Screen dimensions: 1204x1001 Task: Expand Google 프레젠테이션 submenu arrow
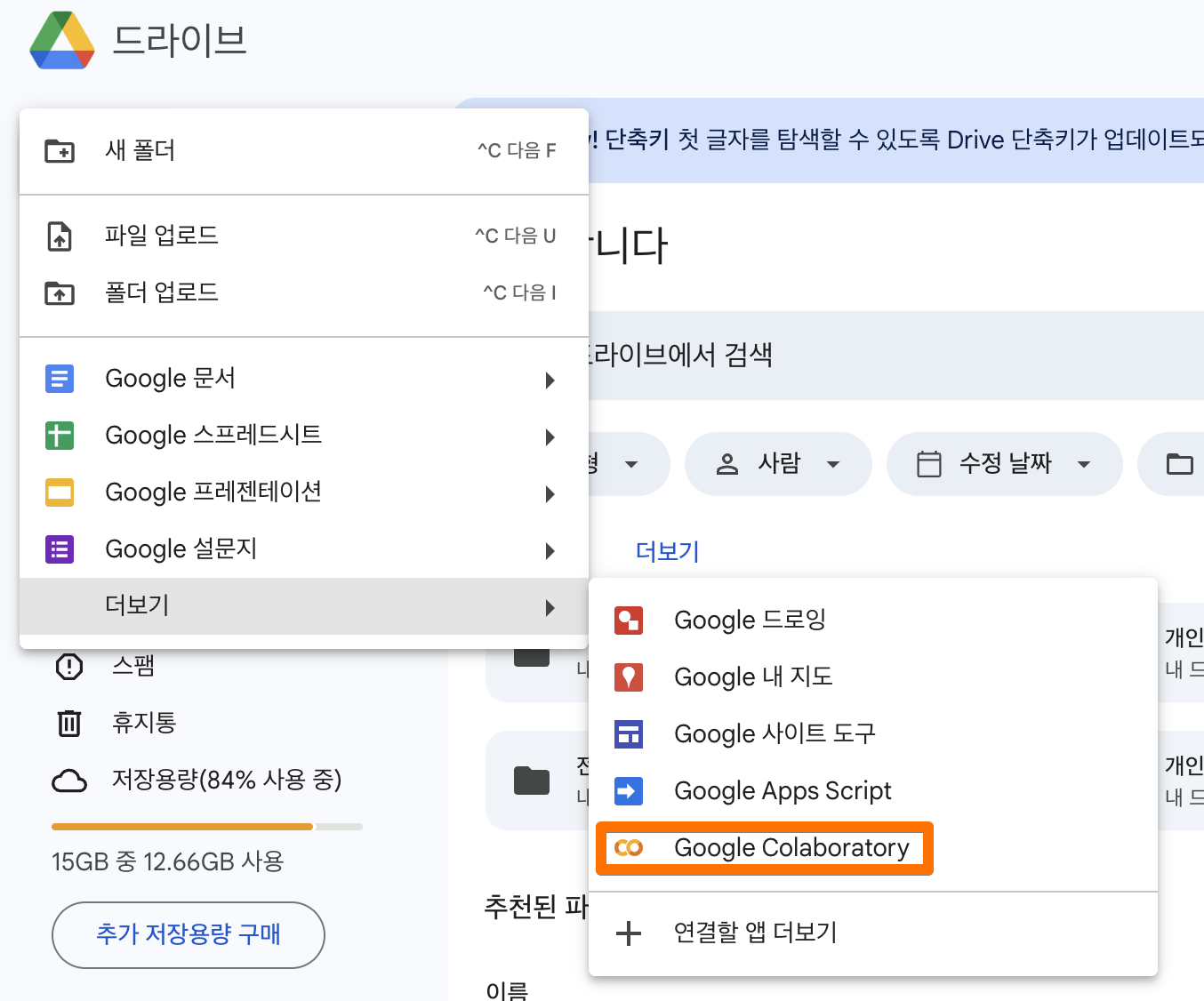click(550, 494)
